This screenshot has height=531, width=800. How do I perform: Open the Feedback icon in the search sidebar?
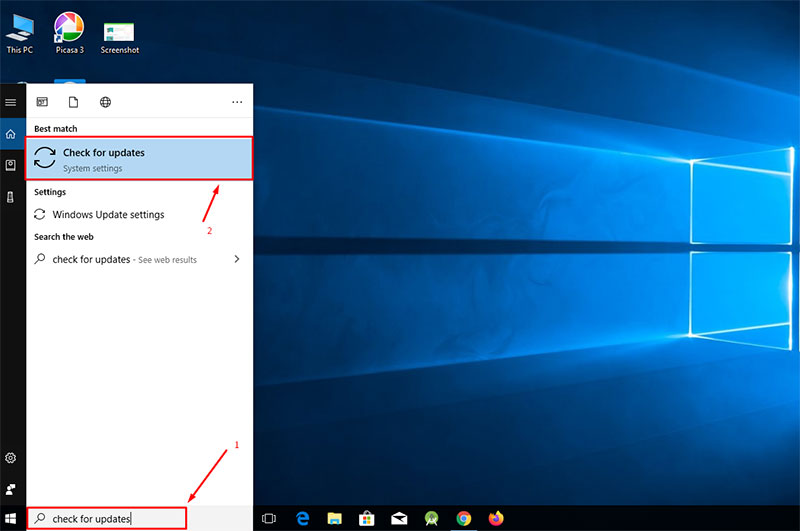tap(10, 490)
